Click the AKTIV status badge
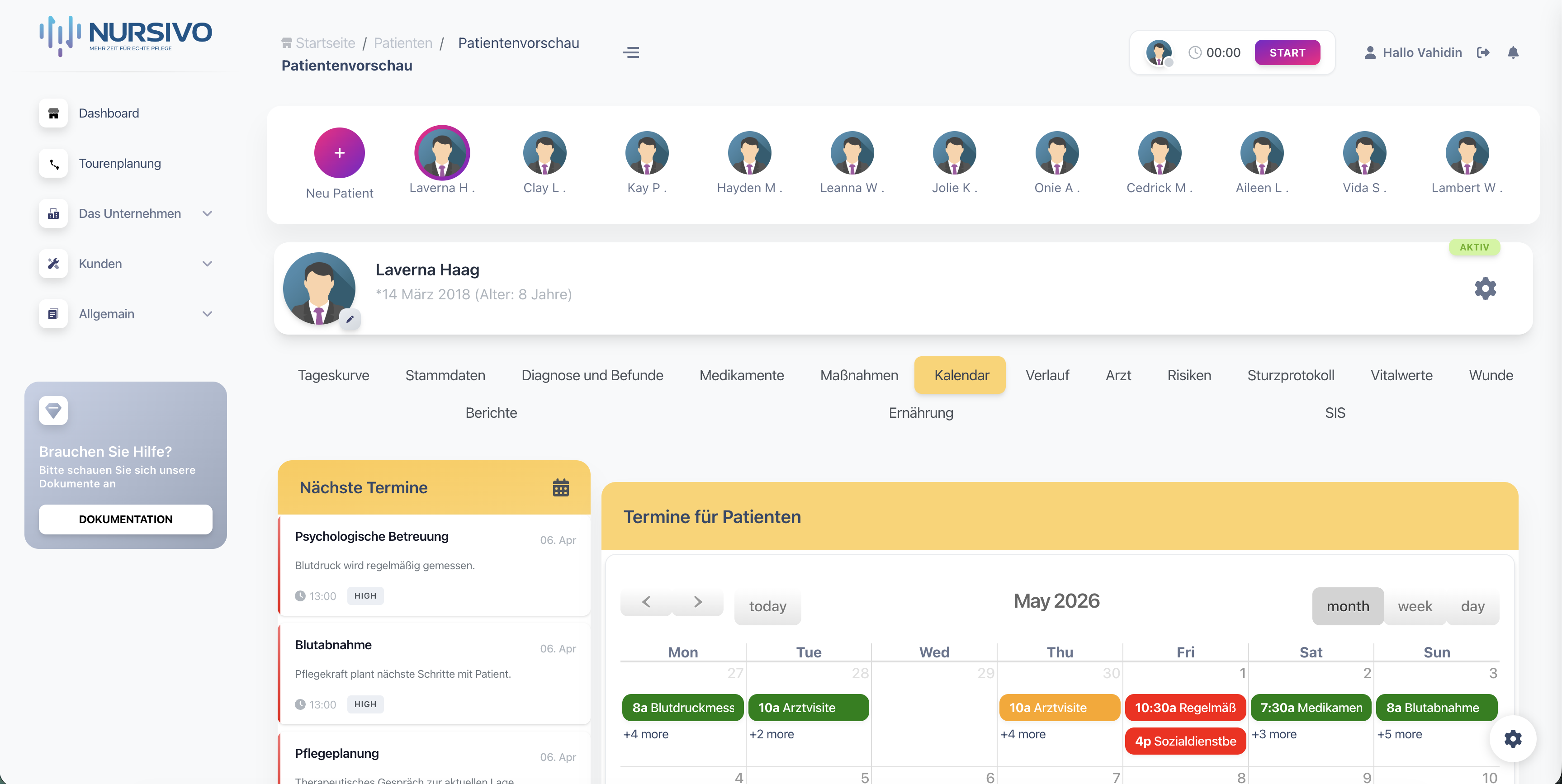The width and height of the screenshot is (1562, 784). (x=1475, y=247)
